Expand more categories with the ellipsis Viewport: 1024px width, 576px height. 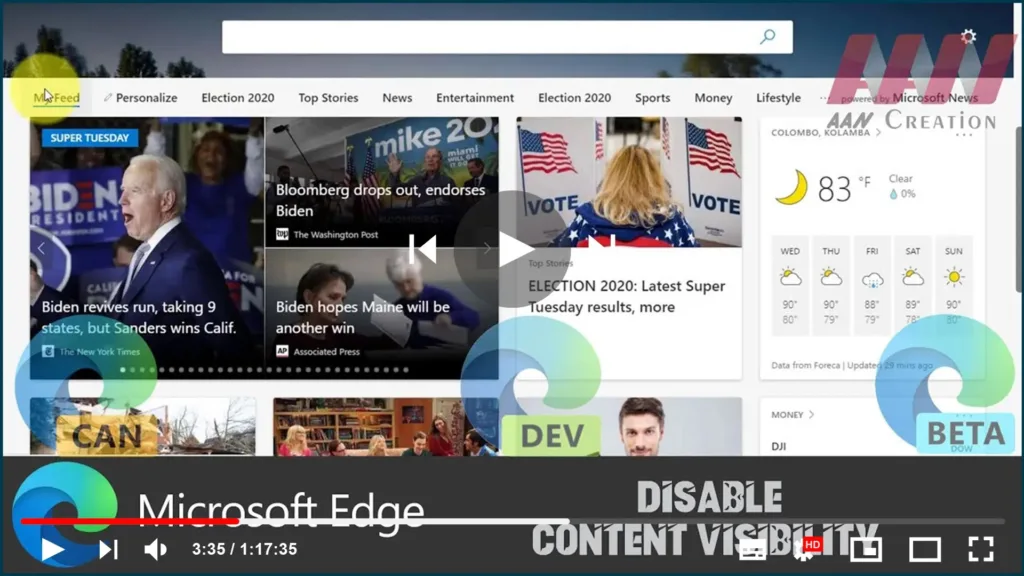click(824, 98)
